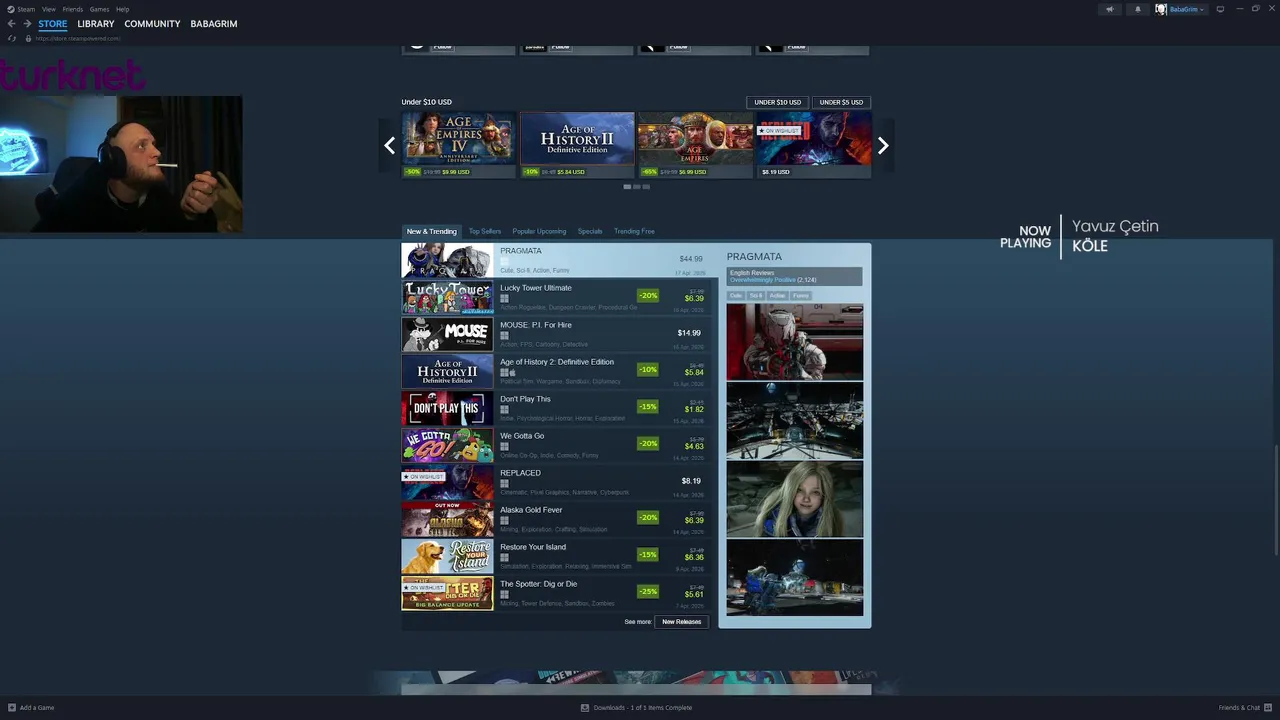Open the MOUSE: P.I. For Hire row
This screenshot has height=720, width=1280.
(556, 335)
